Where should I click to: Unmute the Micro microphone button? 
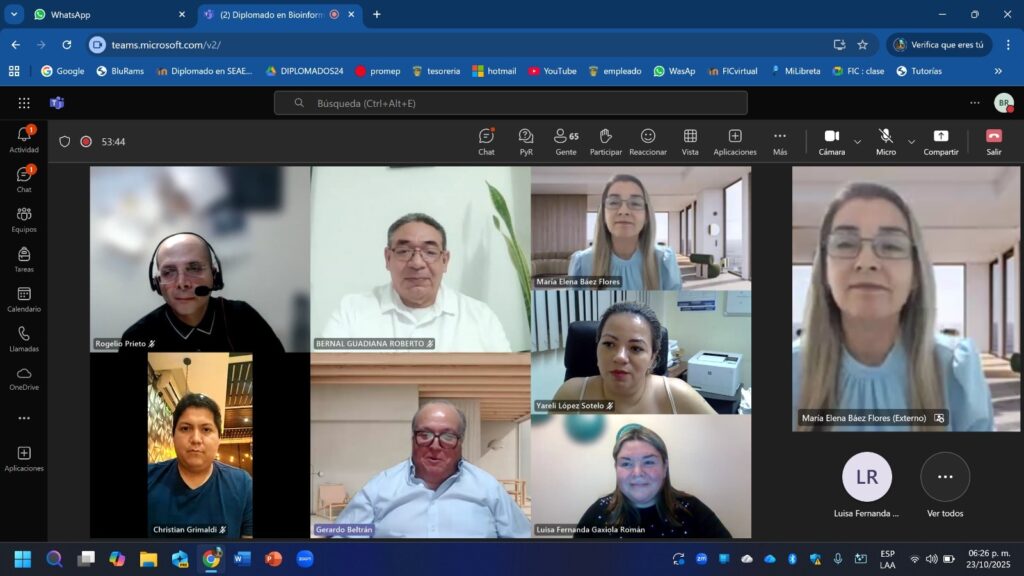point(885,141)
